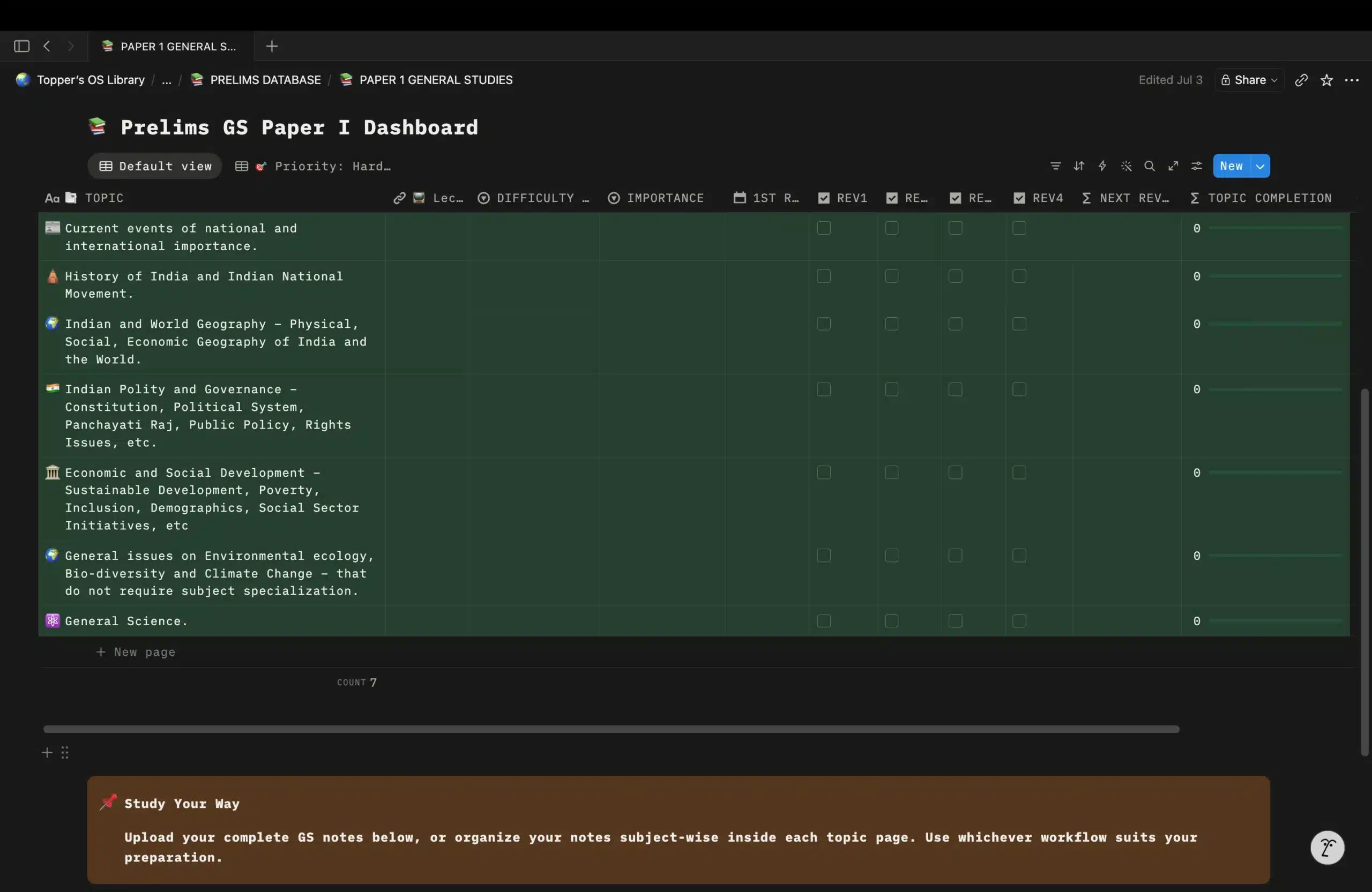Go to PRELIMS DATABASE breadcrumb

[256, 80]
